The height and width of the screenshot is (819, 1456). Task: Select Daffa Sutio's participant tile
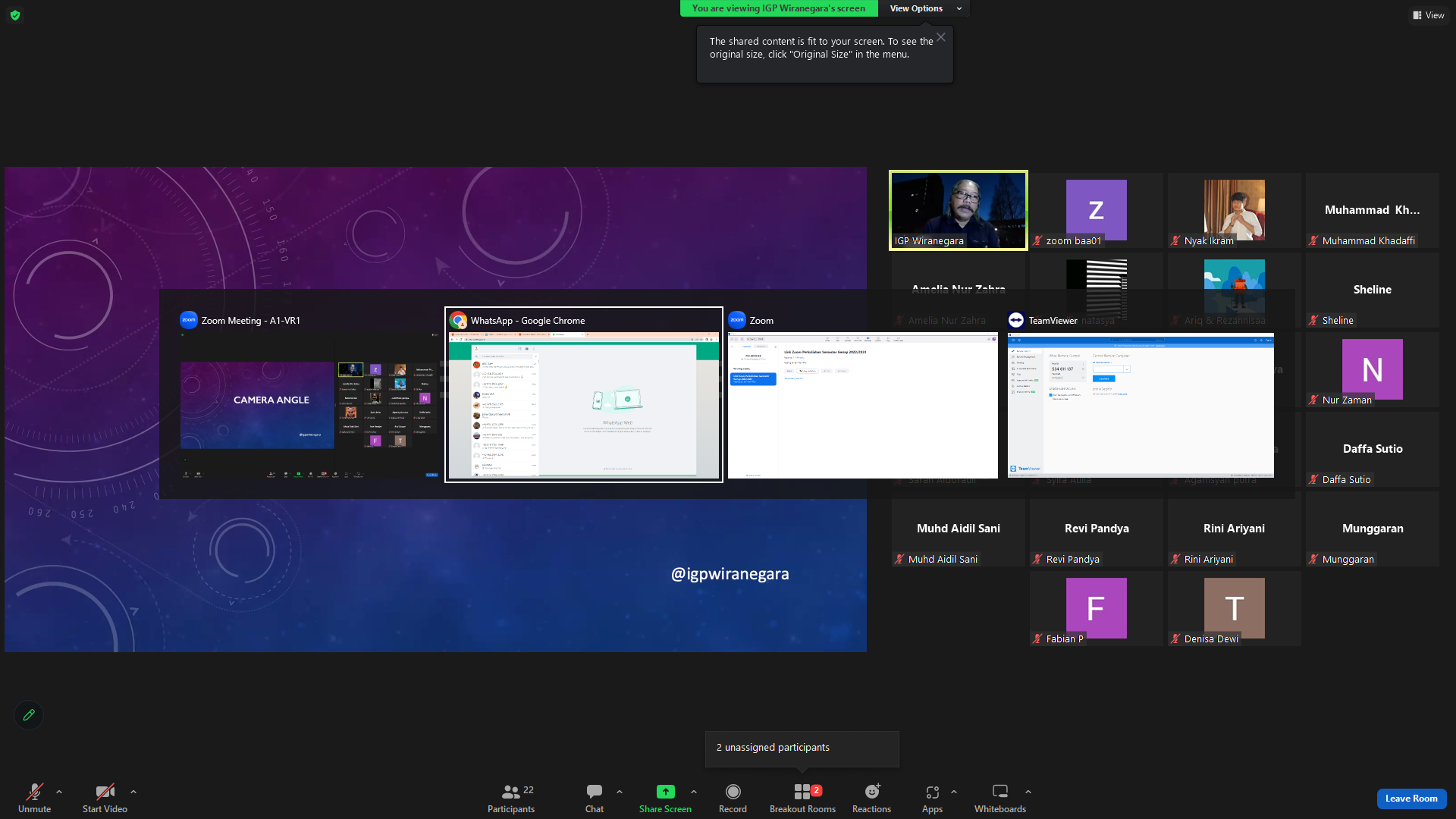[x=1373, y=449]
